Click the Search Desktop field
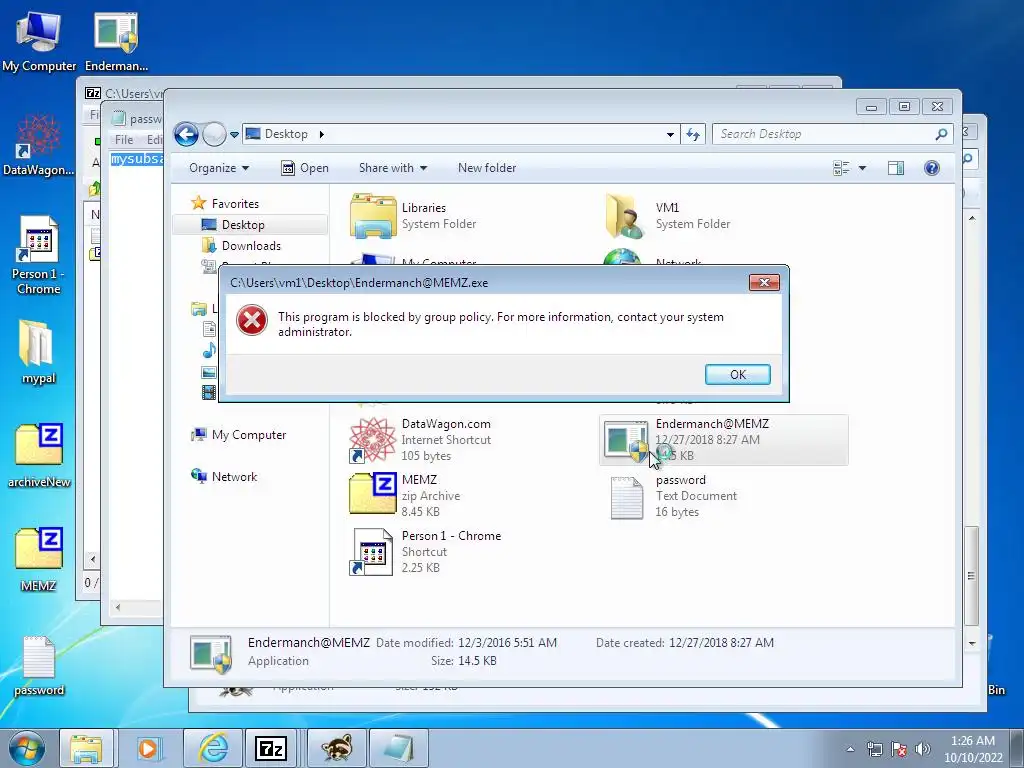Screen dimensions: 1024x768 coord(832,134)
